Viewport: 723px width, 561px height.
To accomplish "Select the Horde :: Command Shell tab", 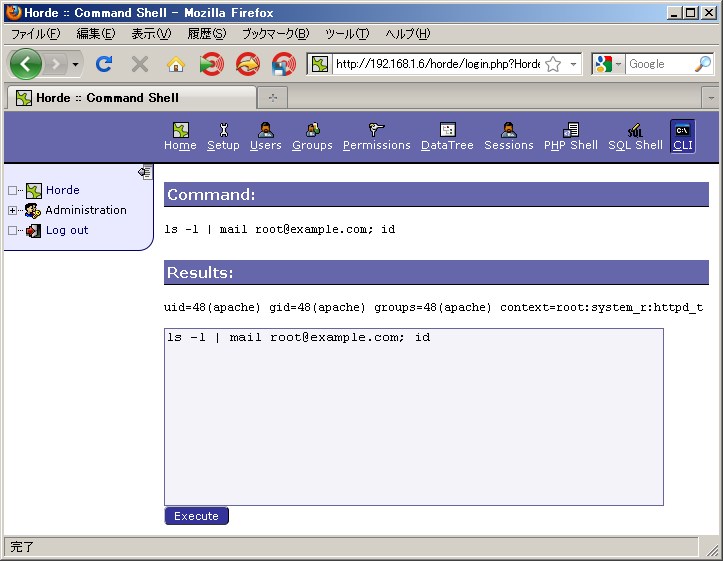I will (130, 98).
